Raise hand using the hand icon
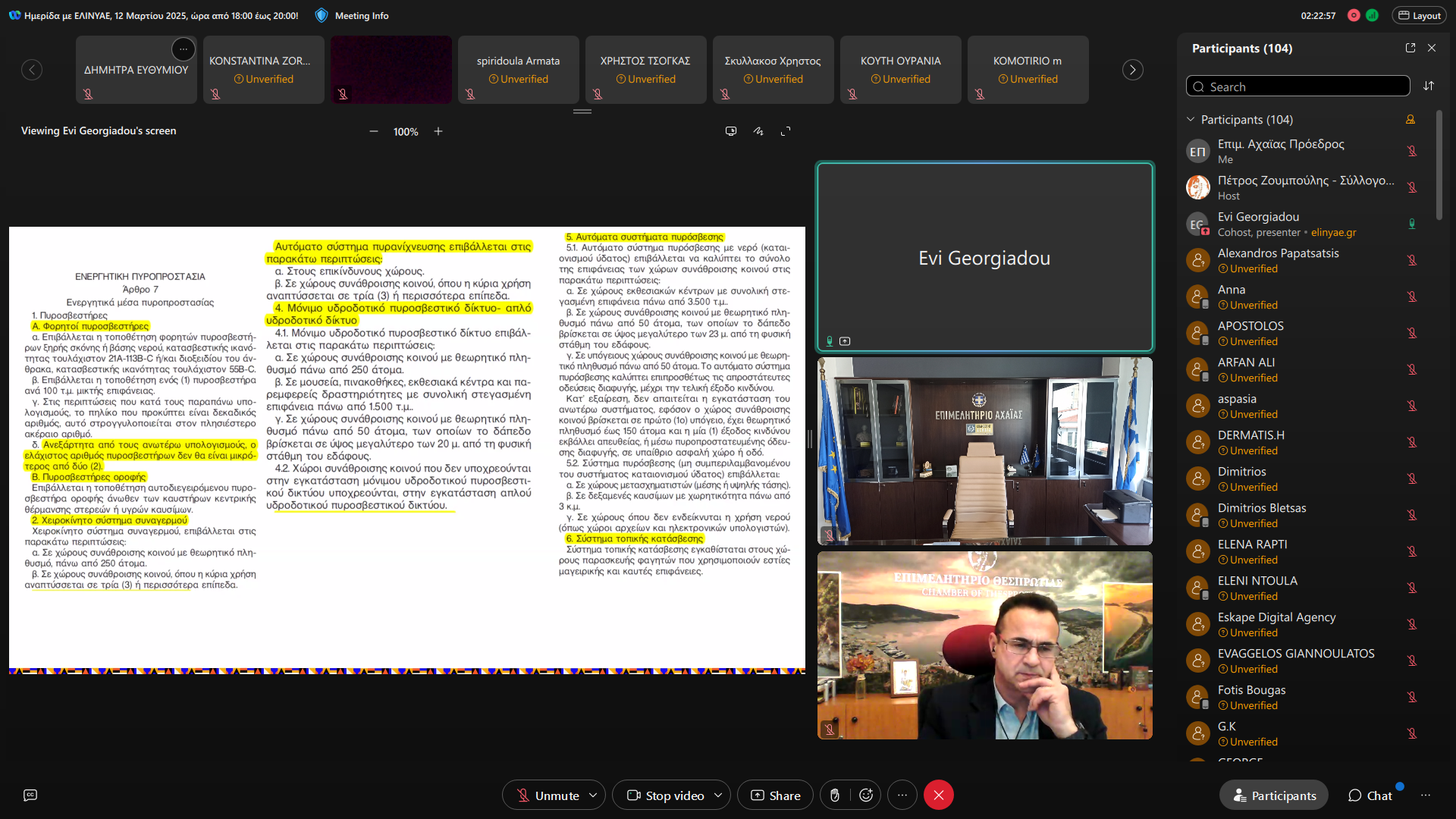 point(835,795)
